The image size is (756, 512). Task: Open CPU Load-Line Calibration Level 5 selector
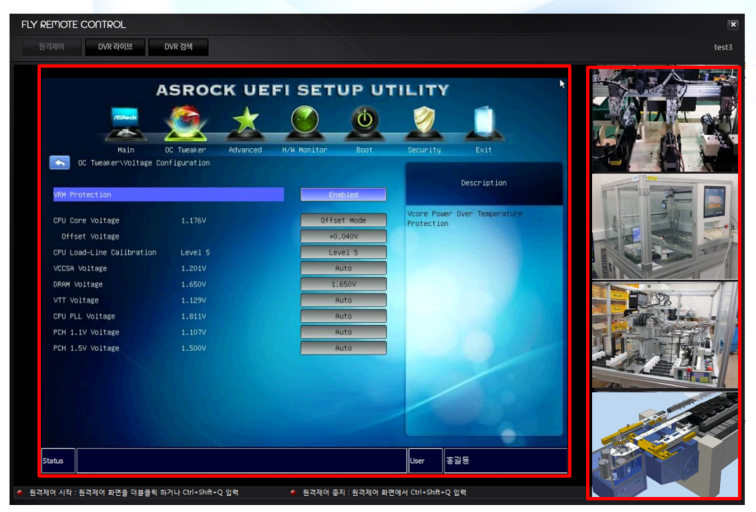pyautogui.click(x=343, y=252)
